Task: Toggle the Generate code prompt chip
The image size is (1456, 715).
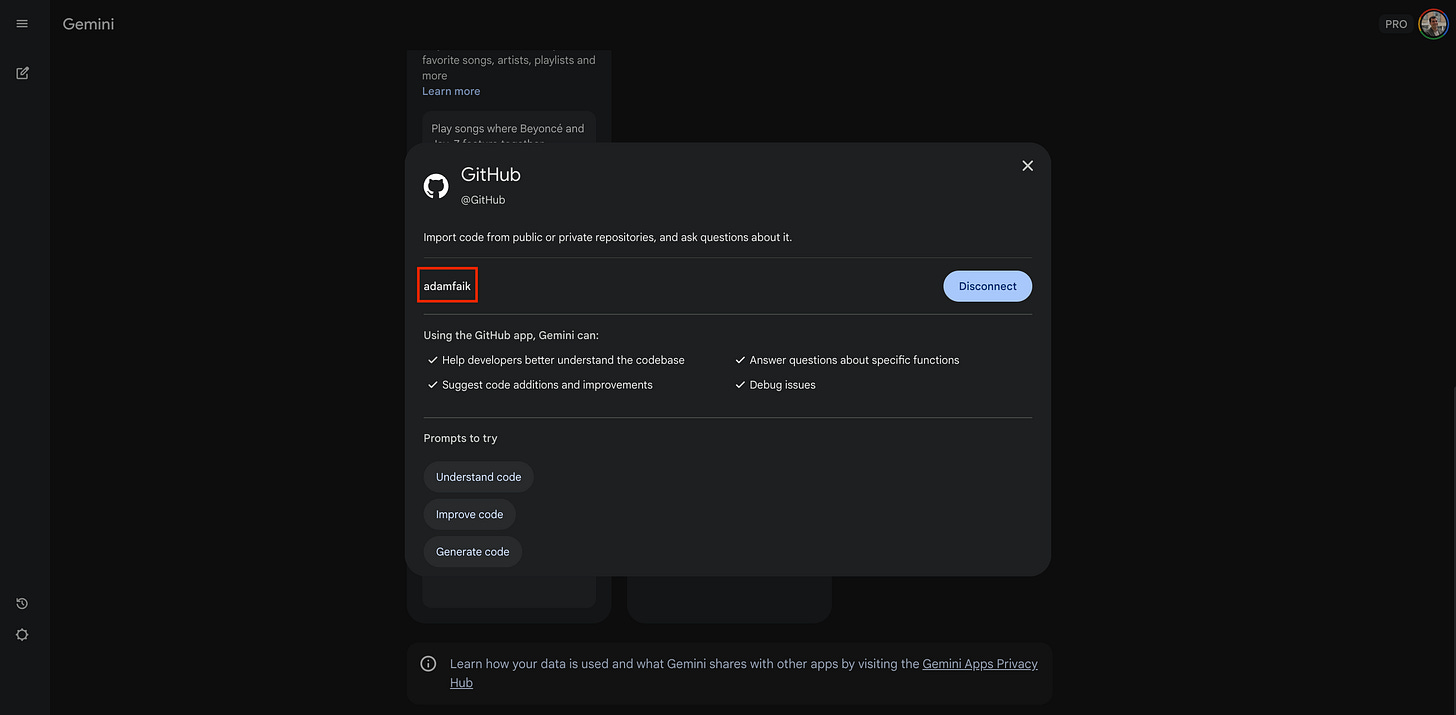Action: [x=472, y=551]
